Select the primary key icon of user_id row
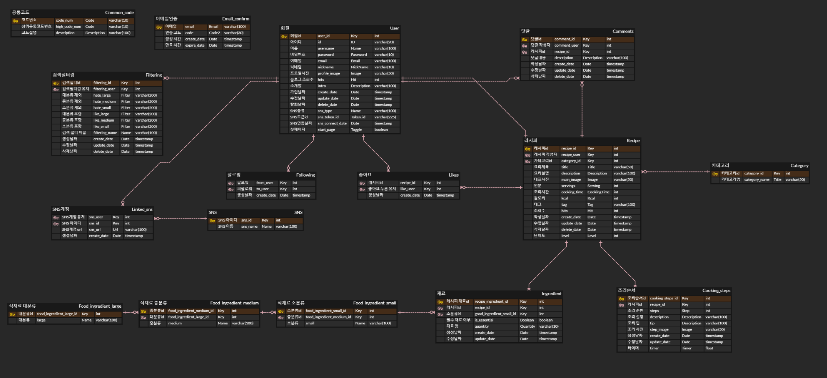The width and height of the screenshot is (827, 378). [284, 36]
